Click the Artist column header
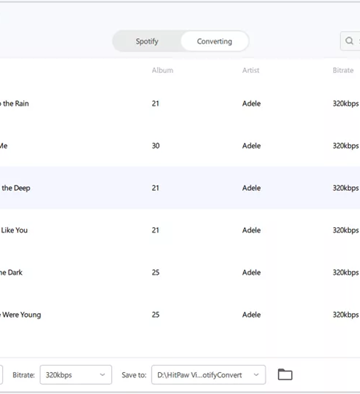 click(x=251, y=70)
